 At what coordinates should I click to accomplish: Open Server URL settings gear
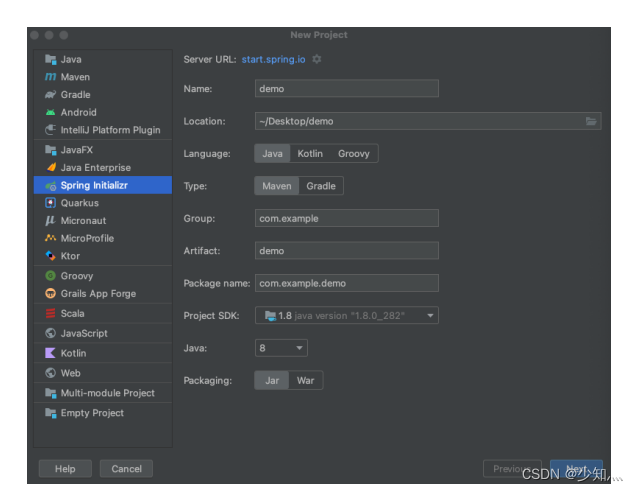tap(317, 59)
